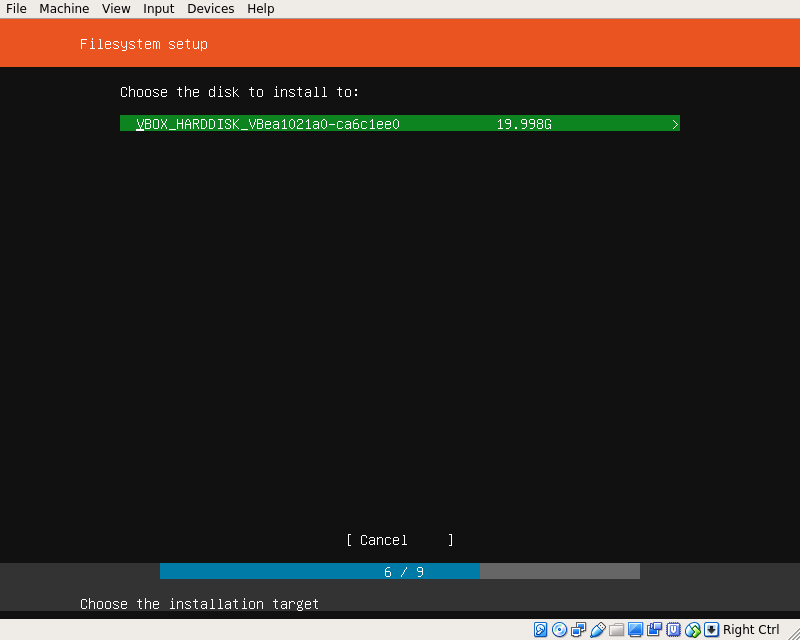Click the hard disk activity status icon
The image size is (800, 640).
(541, 630)
